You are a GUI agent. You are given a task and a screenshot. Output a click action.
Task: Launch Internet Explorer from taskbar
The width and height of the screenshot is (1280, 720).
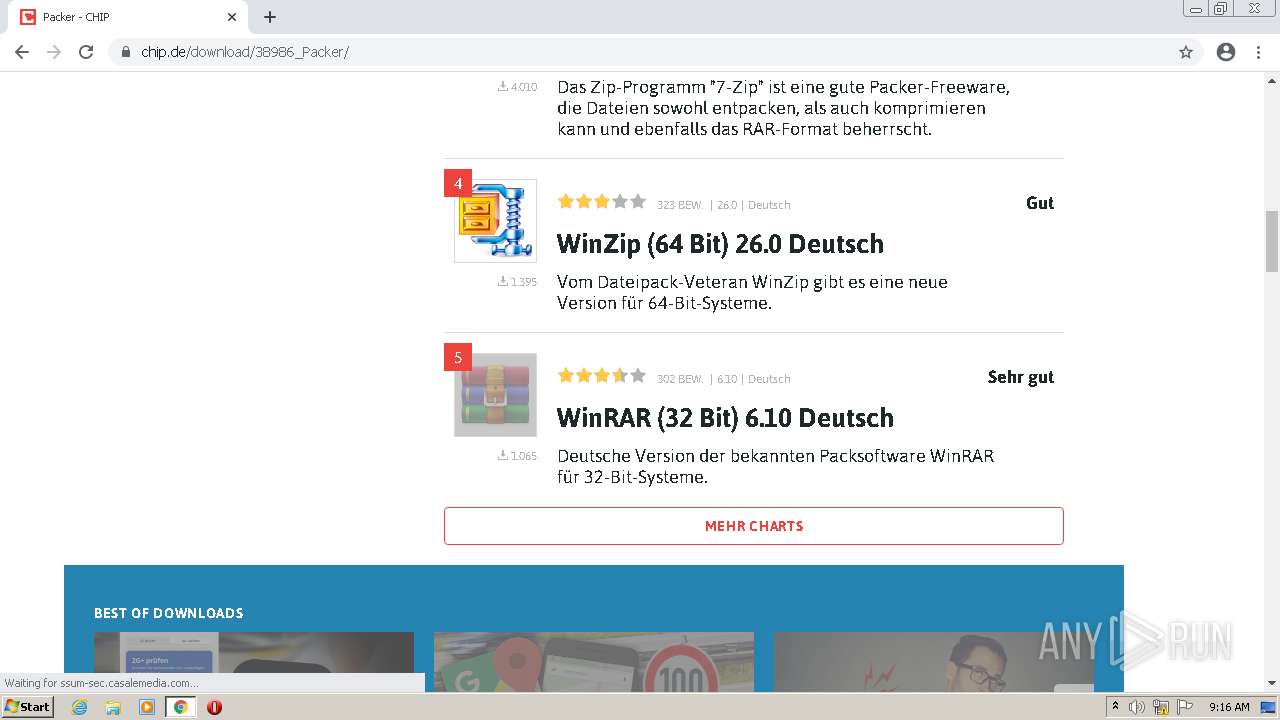click(x=79, y=707)
